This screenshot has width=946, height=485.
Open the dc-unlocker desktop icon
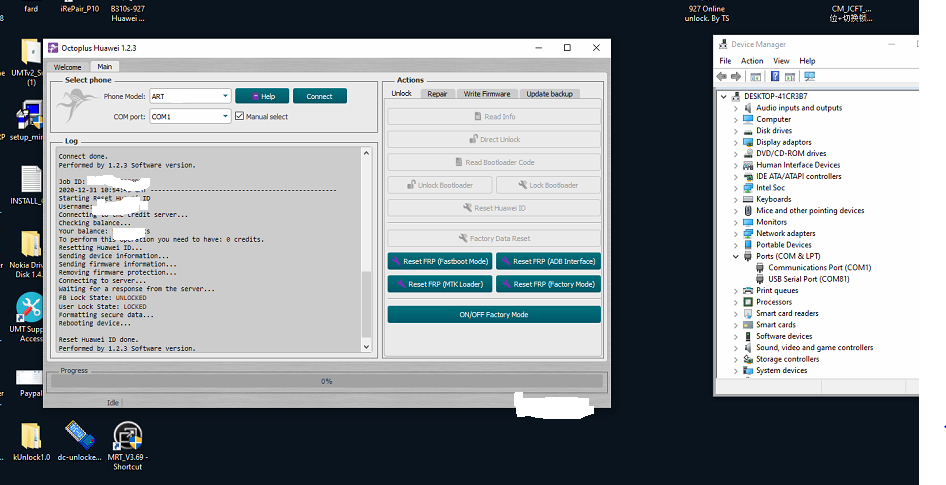click(x=80, y=436)
